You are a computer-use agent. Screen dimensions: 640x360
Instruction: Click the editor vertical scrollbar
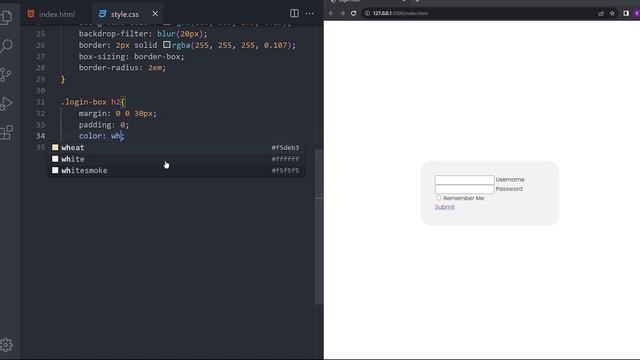point(319,227)
